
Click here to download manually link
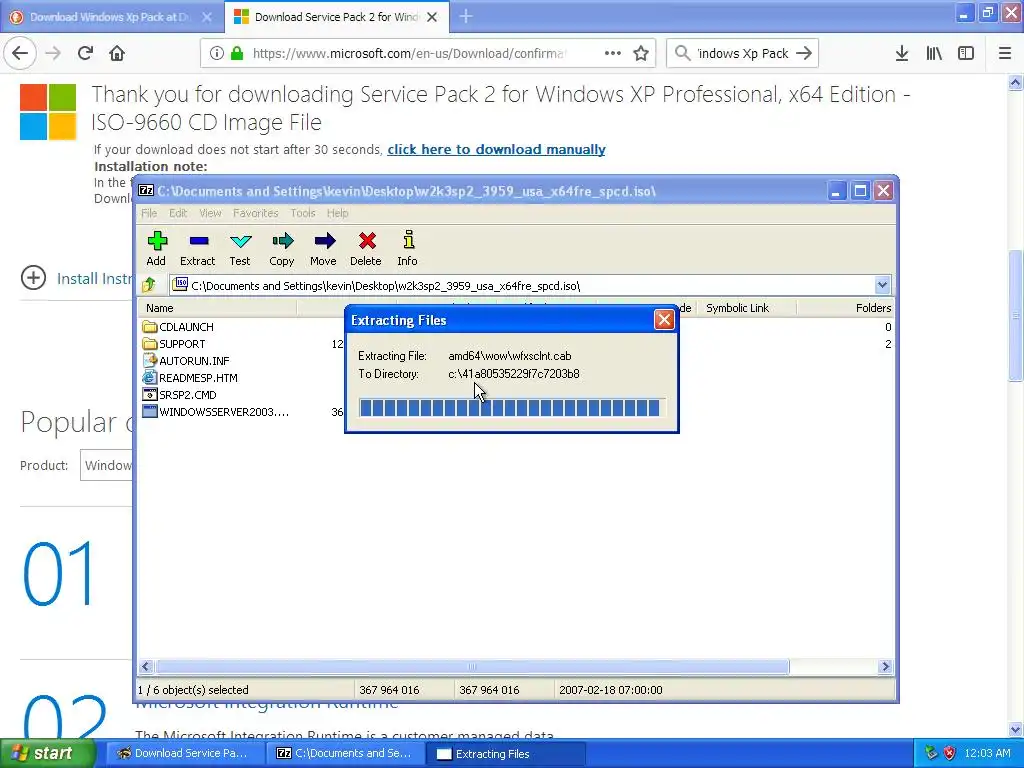[496, 150]
